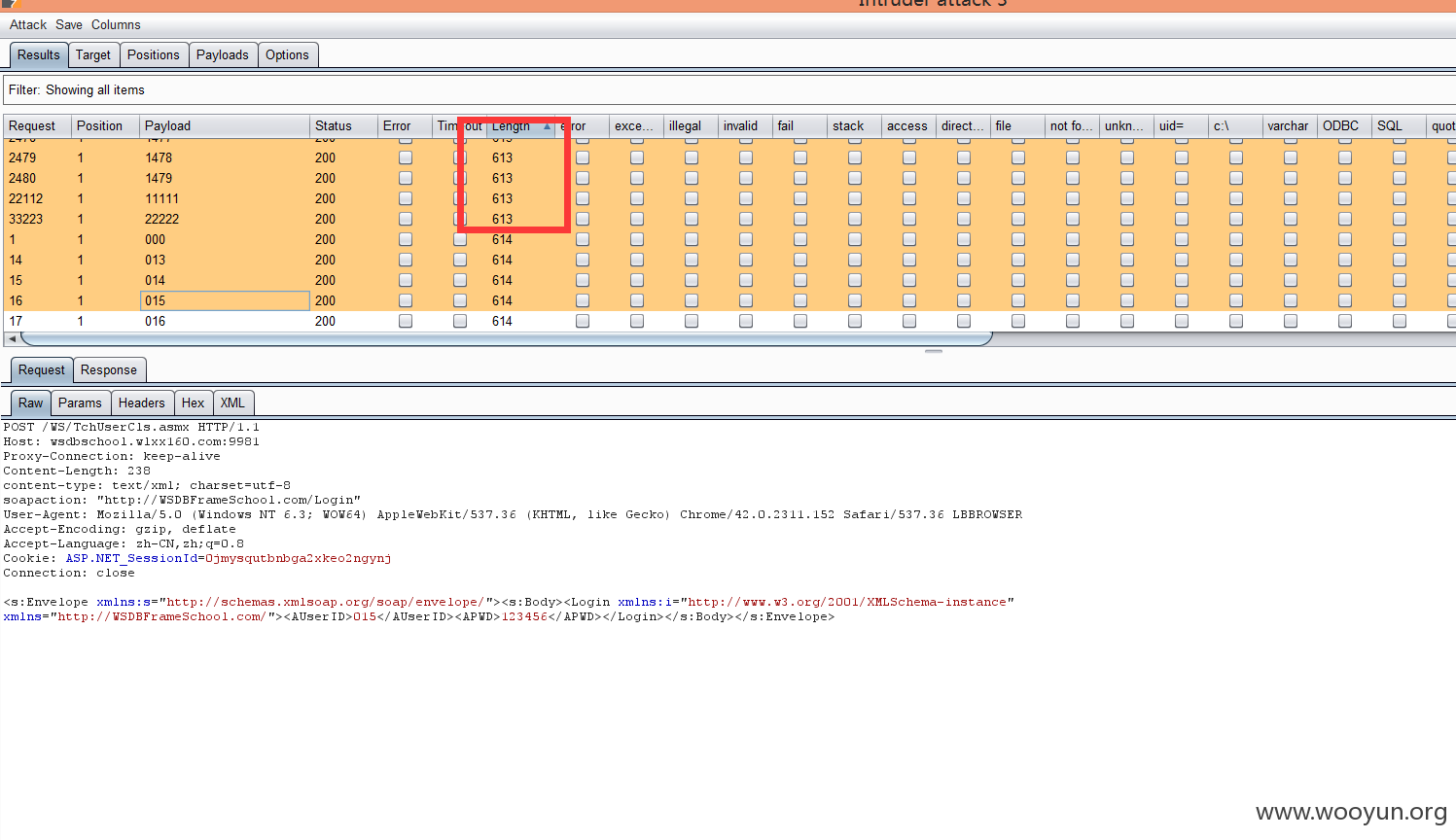
Task: Sort by the Status column header
Action: pos(344,126)
